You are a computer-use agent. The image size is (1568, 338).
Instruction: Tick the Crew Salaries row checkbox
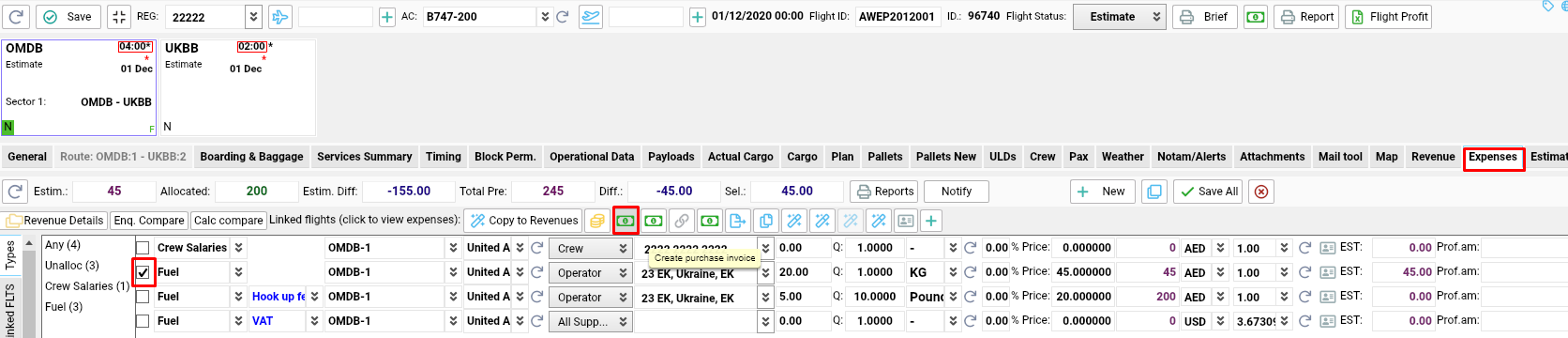(x=143, y=248)
